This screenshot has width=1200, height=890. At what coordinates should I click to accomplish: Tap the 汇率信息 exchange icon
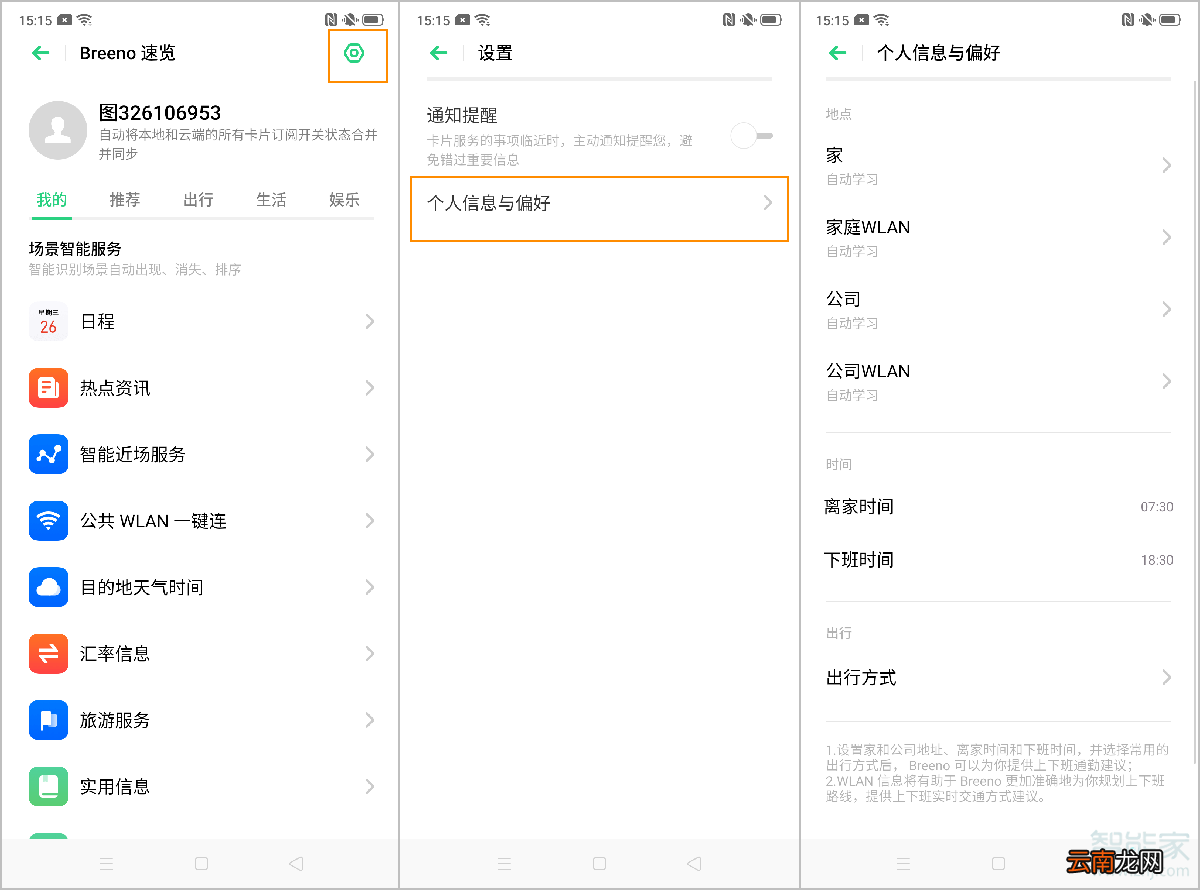[x=48, y=654]
